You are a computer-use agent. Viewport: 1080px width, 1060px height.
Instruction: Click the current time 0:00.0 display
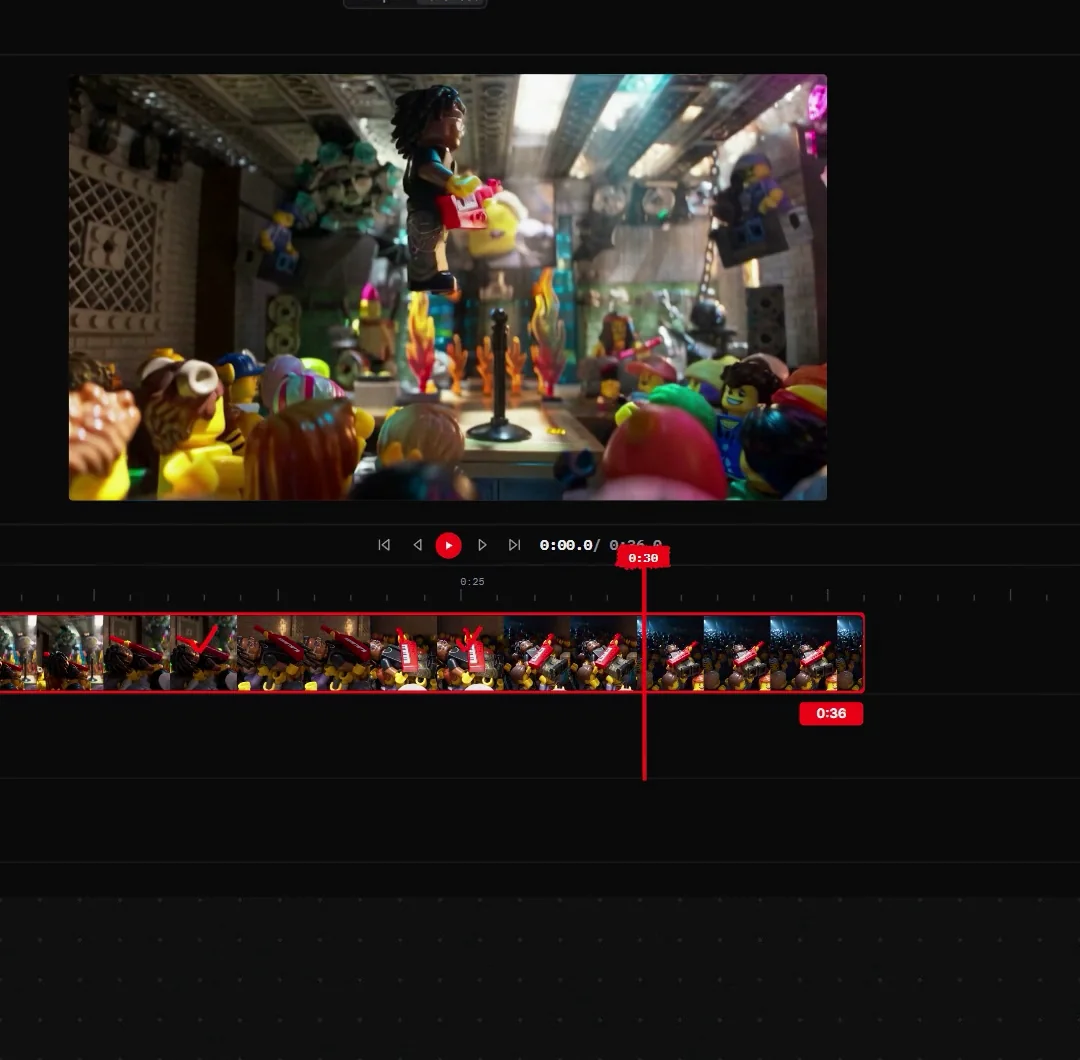(565, 545)
